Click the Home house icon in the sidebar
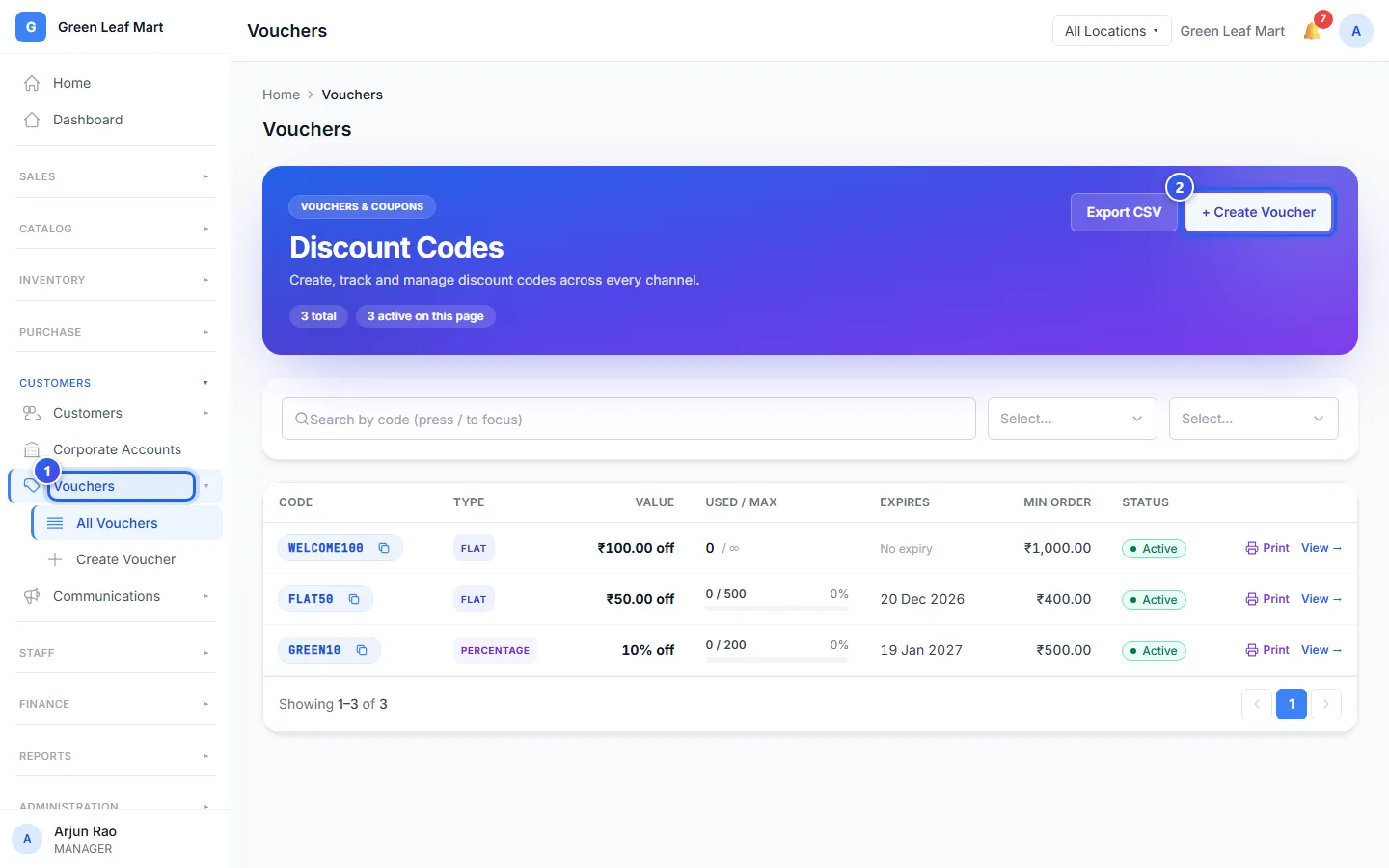 [32, 83]
